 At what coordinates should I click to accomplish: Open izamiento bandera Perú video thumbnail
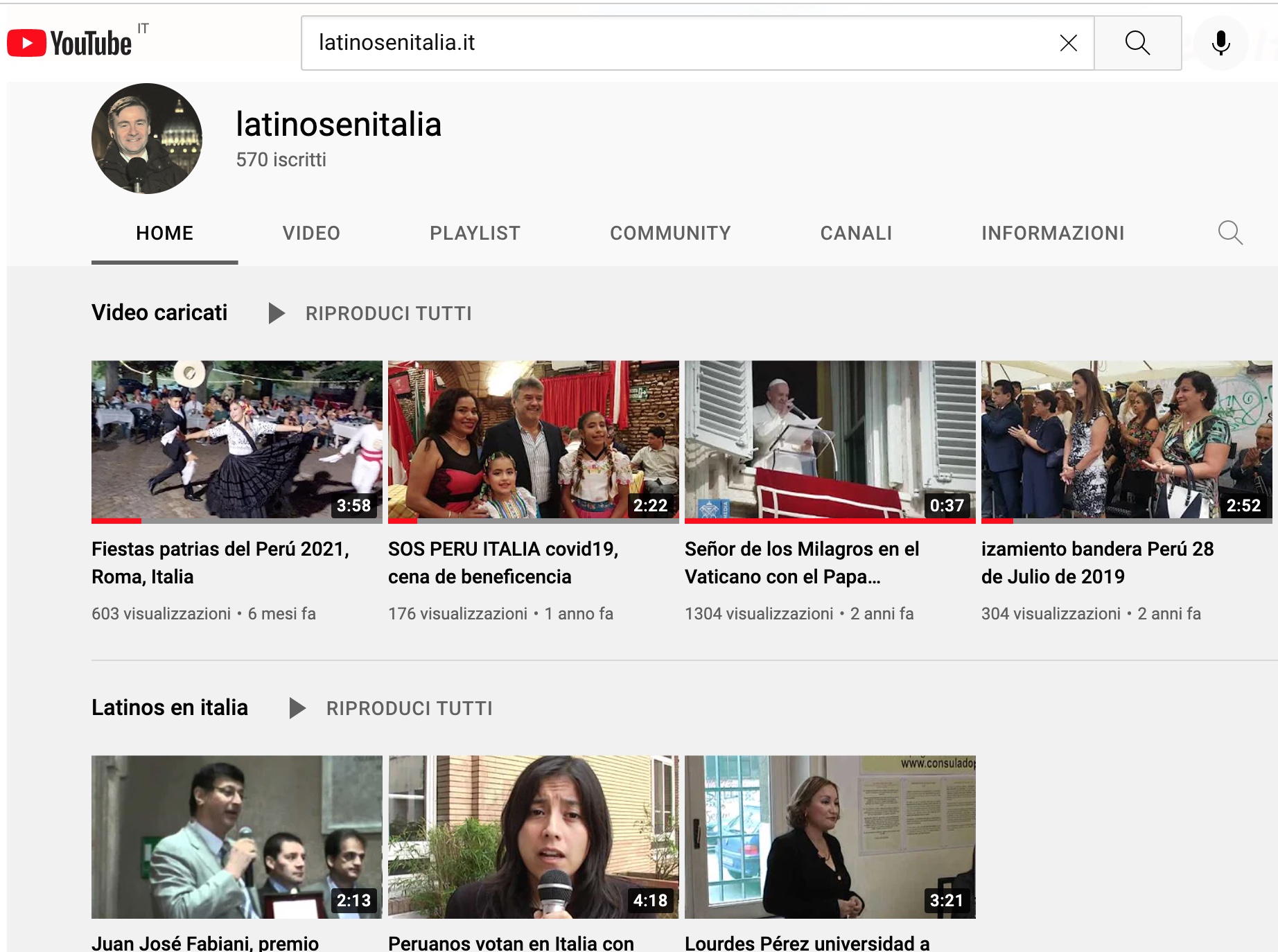click(x=1127, y=441)
